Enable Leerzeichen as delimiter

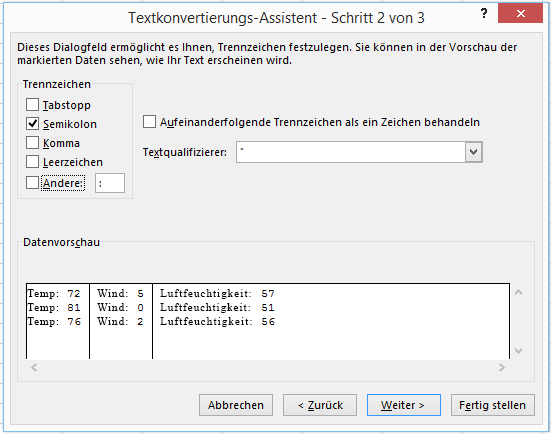(x=32, y=162)
